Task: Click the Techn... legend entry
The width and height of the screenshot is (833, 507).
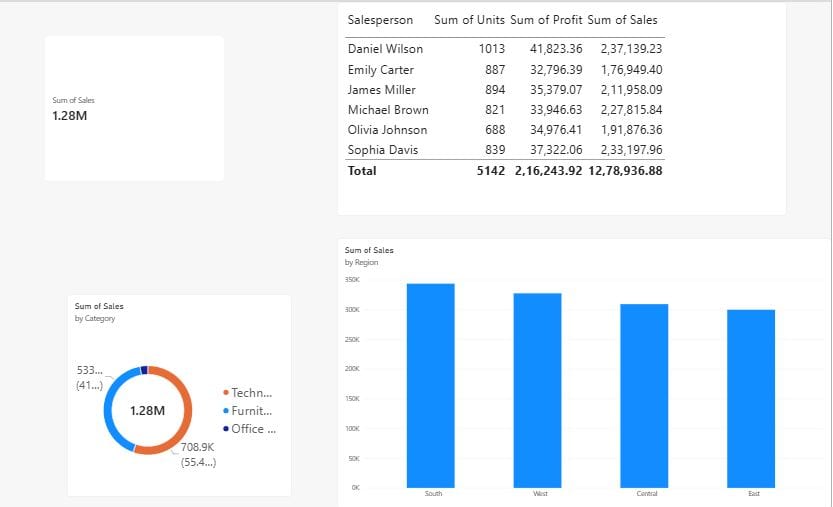Action: coord(248,393)
